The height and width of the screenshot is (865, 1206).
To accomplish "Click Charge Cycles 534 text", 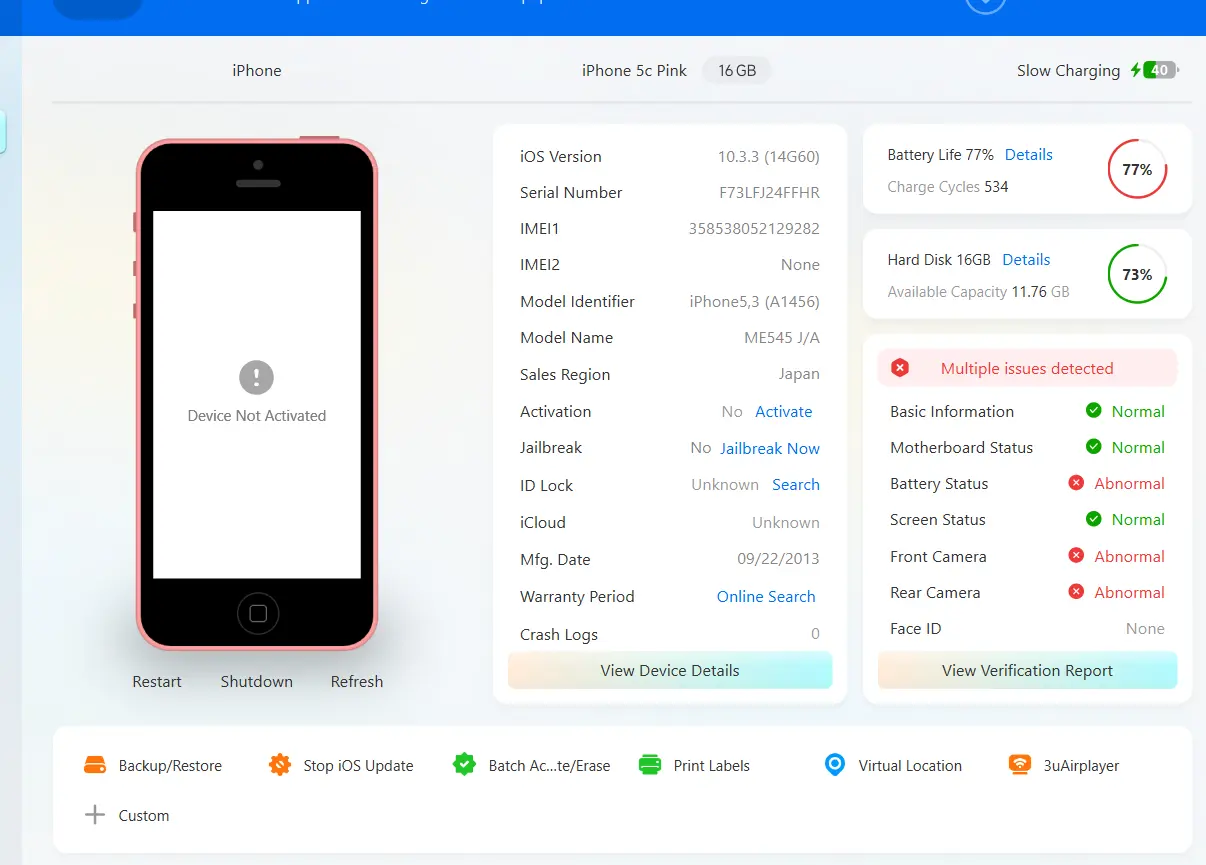I will click(948, 187).
